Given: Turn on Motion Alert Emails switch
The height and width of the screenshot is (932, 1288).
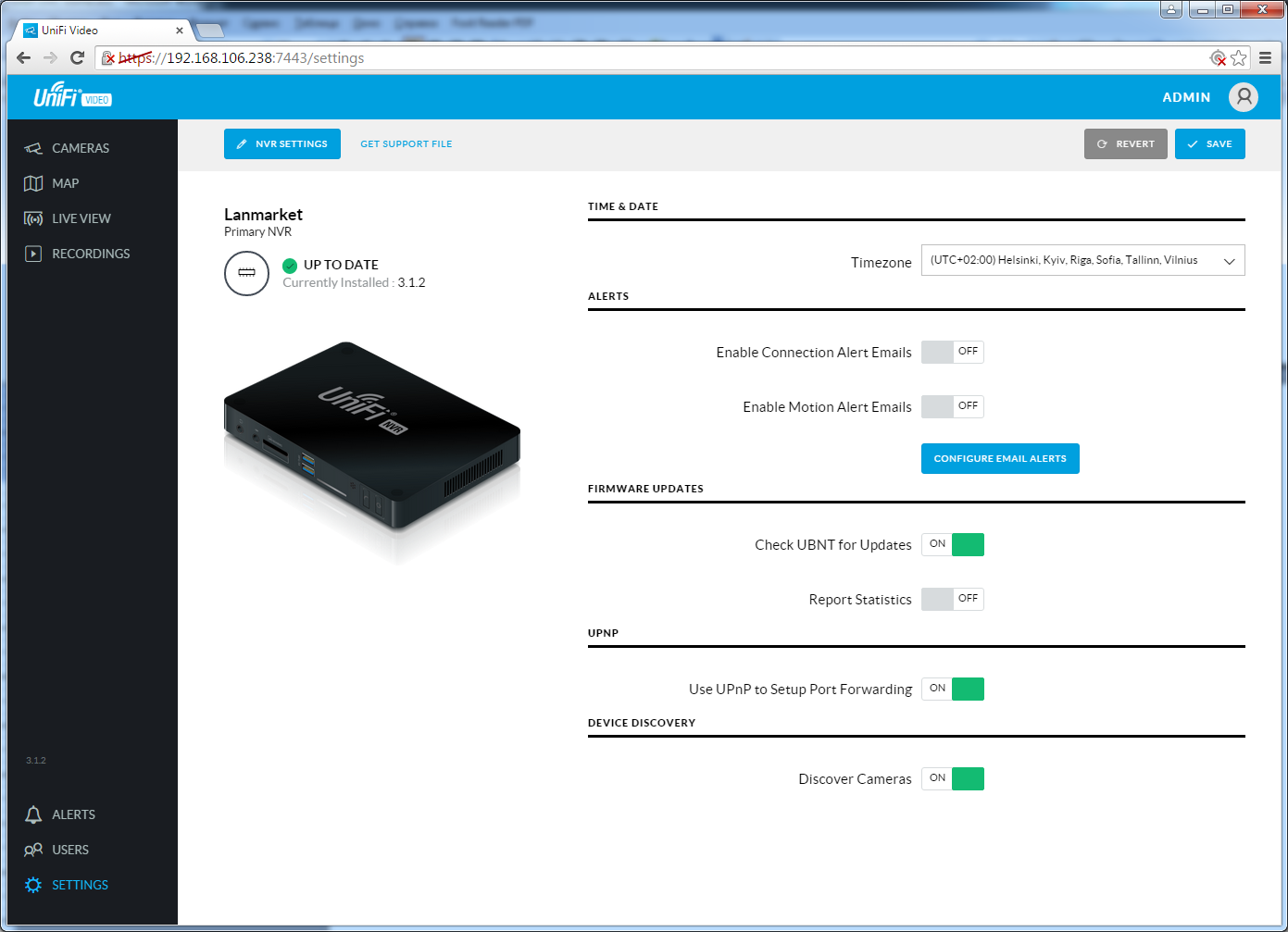Looking at the screenshot, I should pyautogui.click(x=952, y=406).
